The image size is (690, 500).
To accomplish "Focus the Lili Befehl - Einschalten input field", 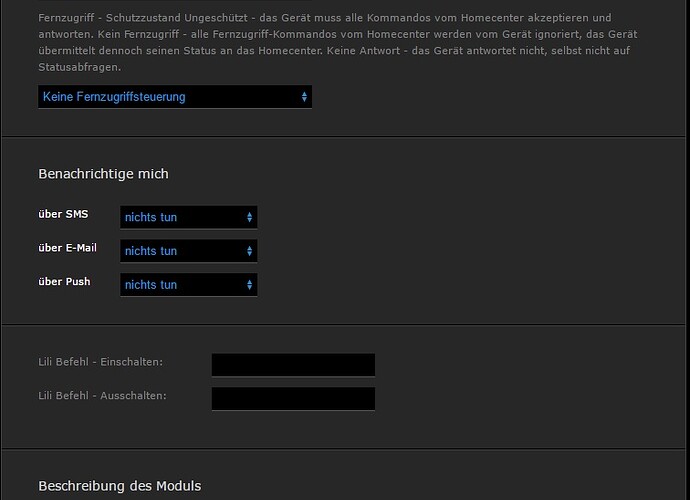I will 293,365.
